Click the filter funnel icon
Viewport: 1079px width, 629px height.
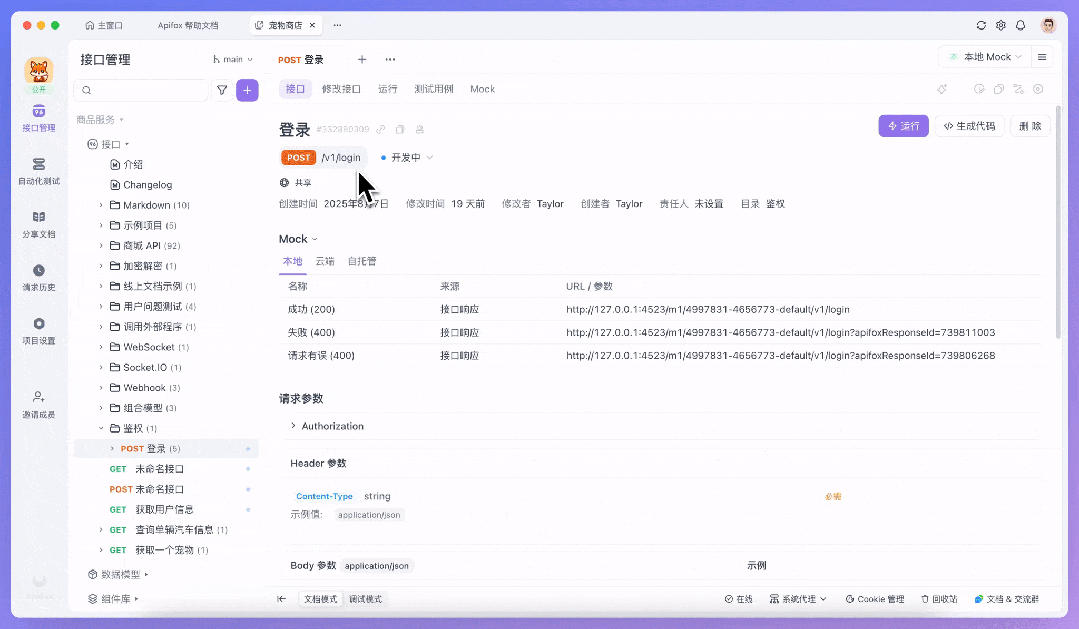222,90
